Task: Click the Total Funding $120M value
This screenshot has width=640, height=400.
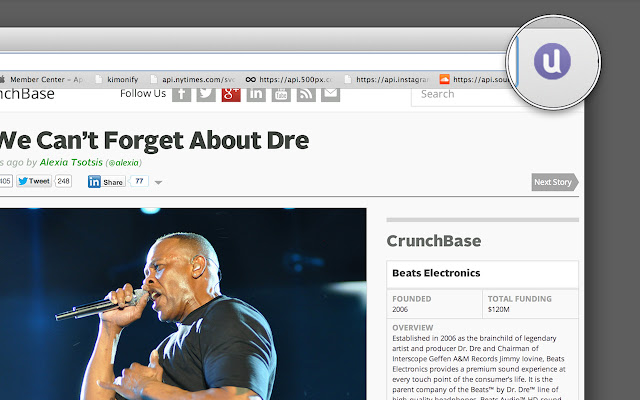Action: 498,309
